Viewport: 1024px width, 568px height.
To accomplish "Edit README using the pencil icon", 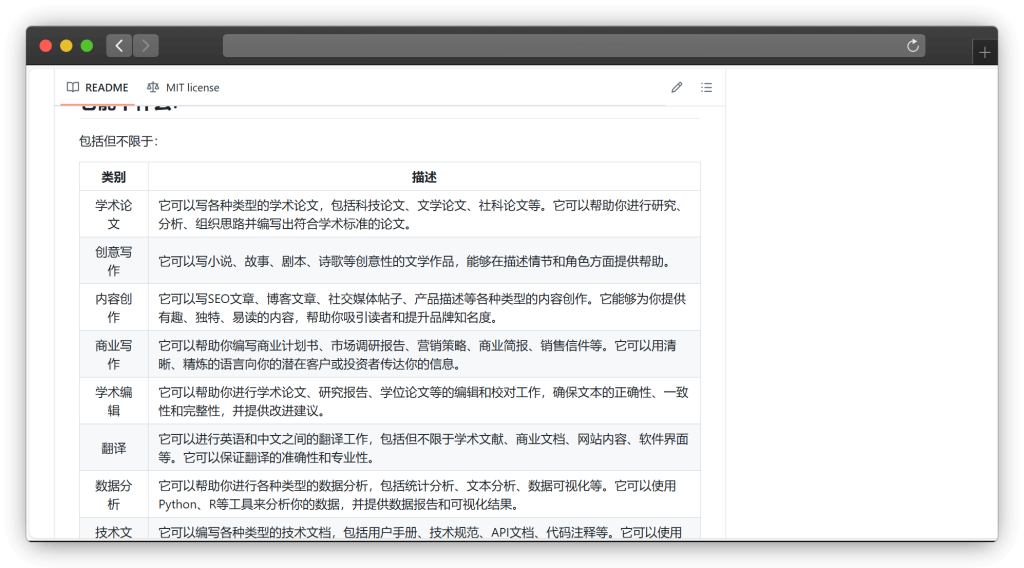I will point(677,87).
